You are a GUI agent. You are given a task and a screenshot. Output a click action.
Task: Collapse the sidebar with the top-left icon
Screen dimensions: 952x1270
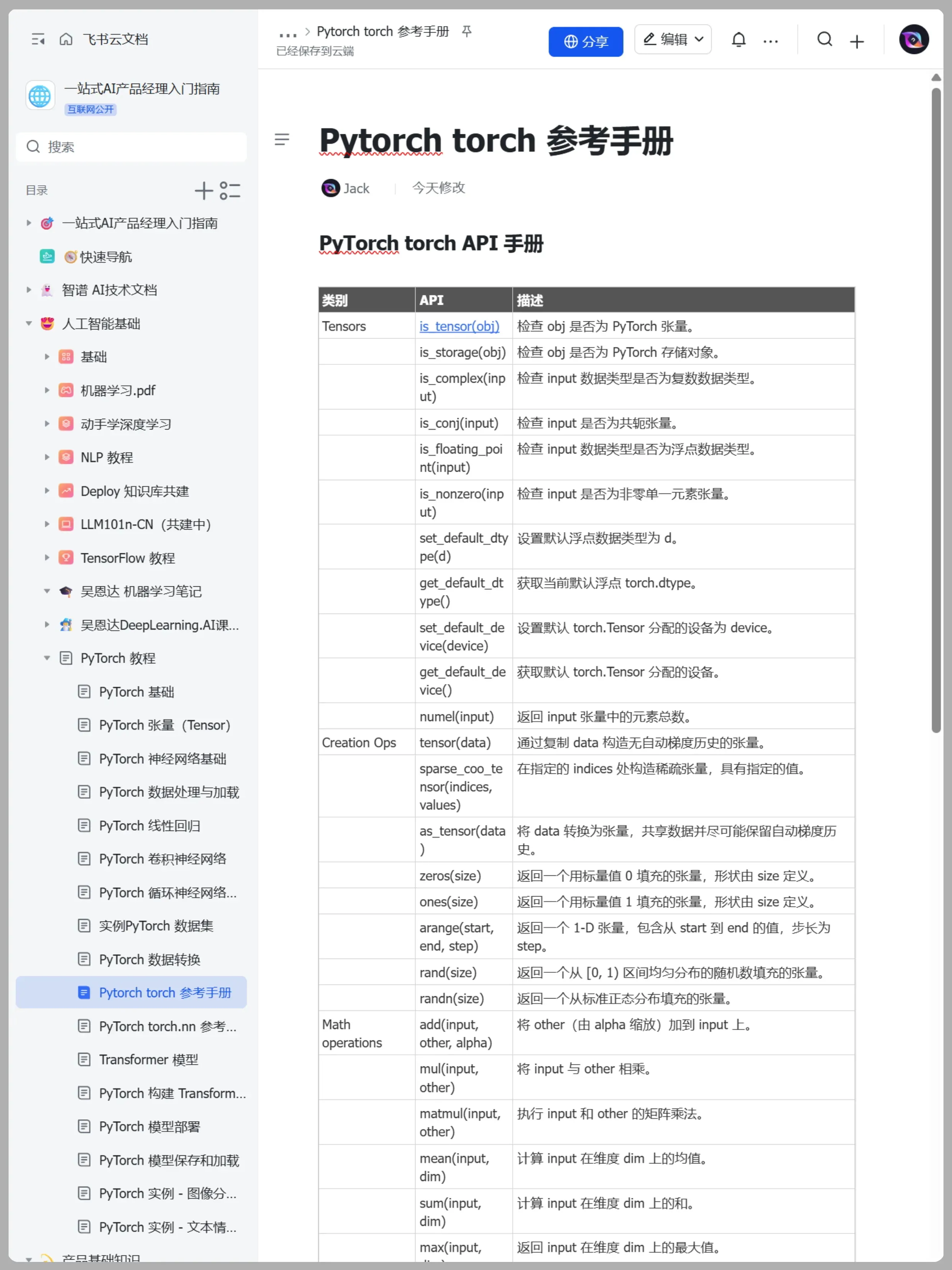(38, 39)
